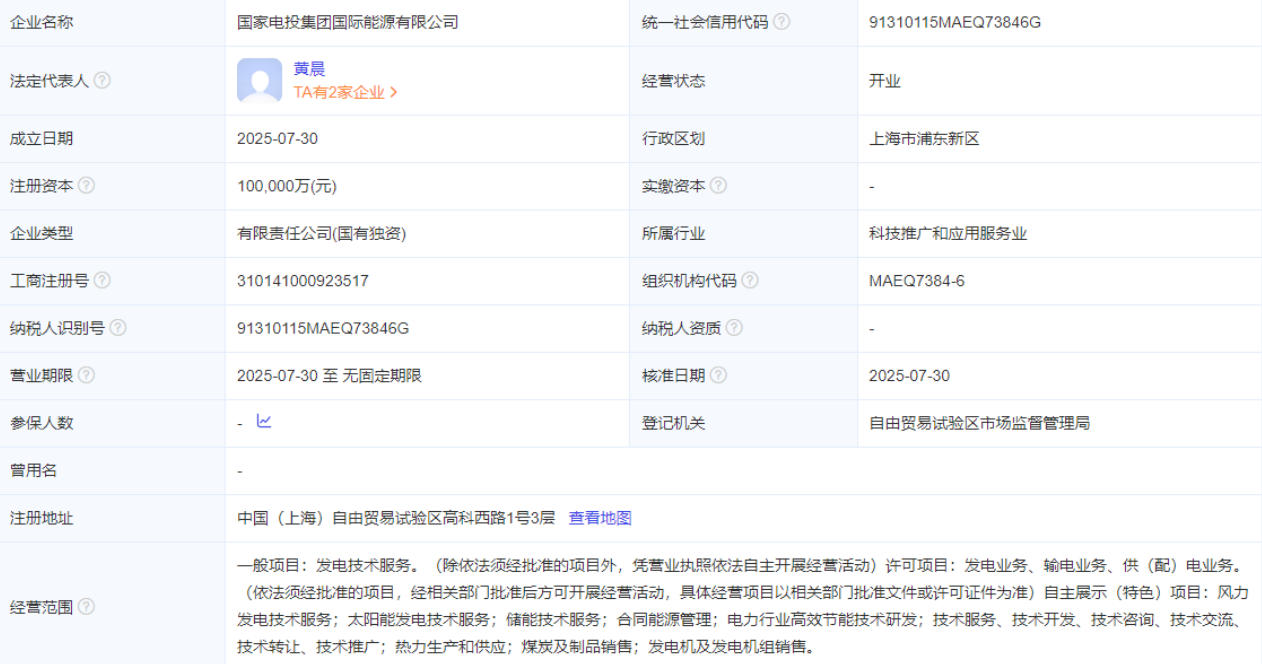Click the help icon beside 纳税人识别号
1262x664 pixels.
pos(118,328)
